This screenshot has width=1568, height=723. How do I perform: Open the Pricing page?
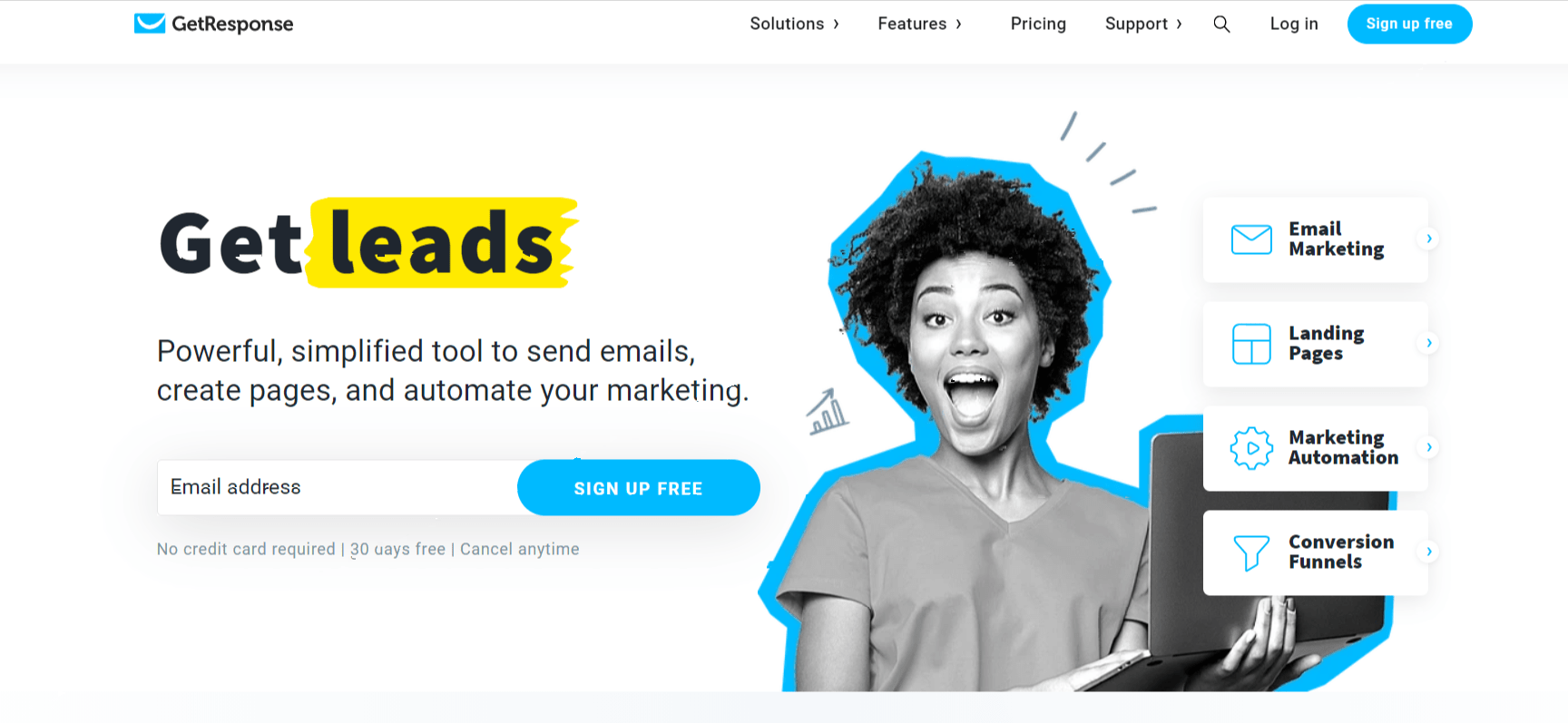pos(1038,24)
